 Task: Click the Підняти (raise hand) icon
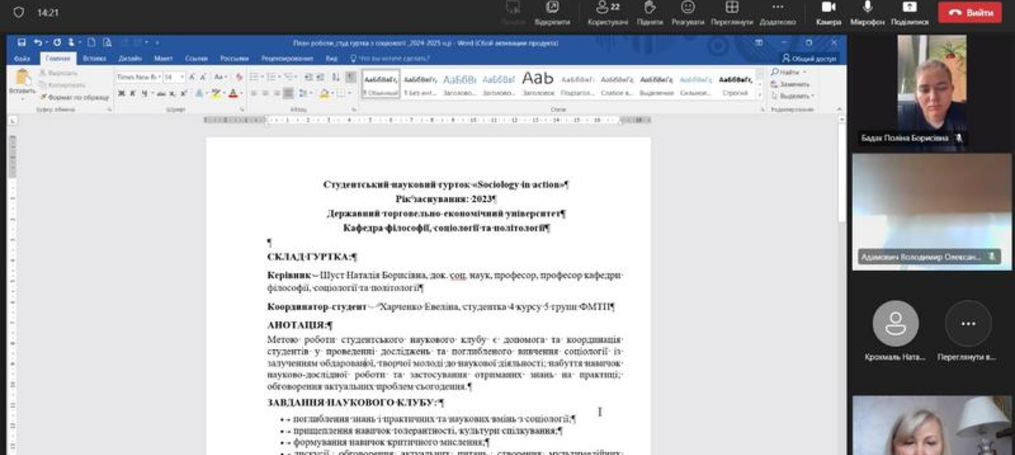pos(650,8)
